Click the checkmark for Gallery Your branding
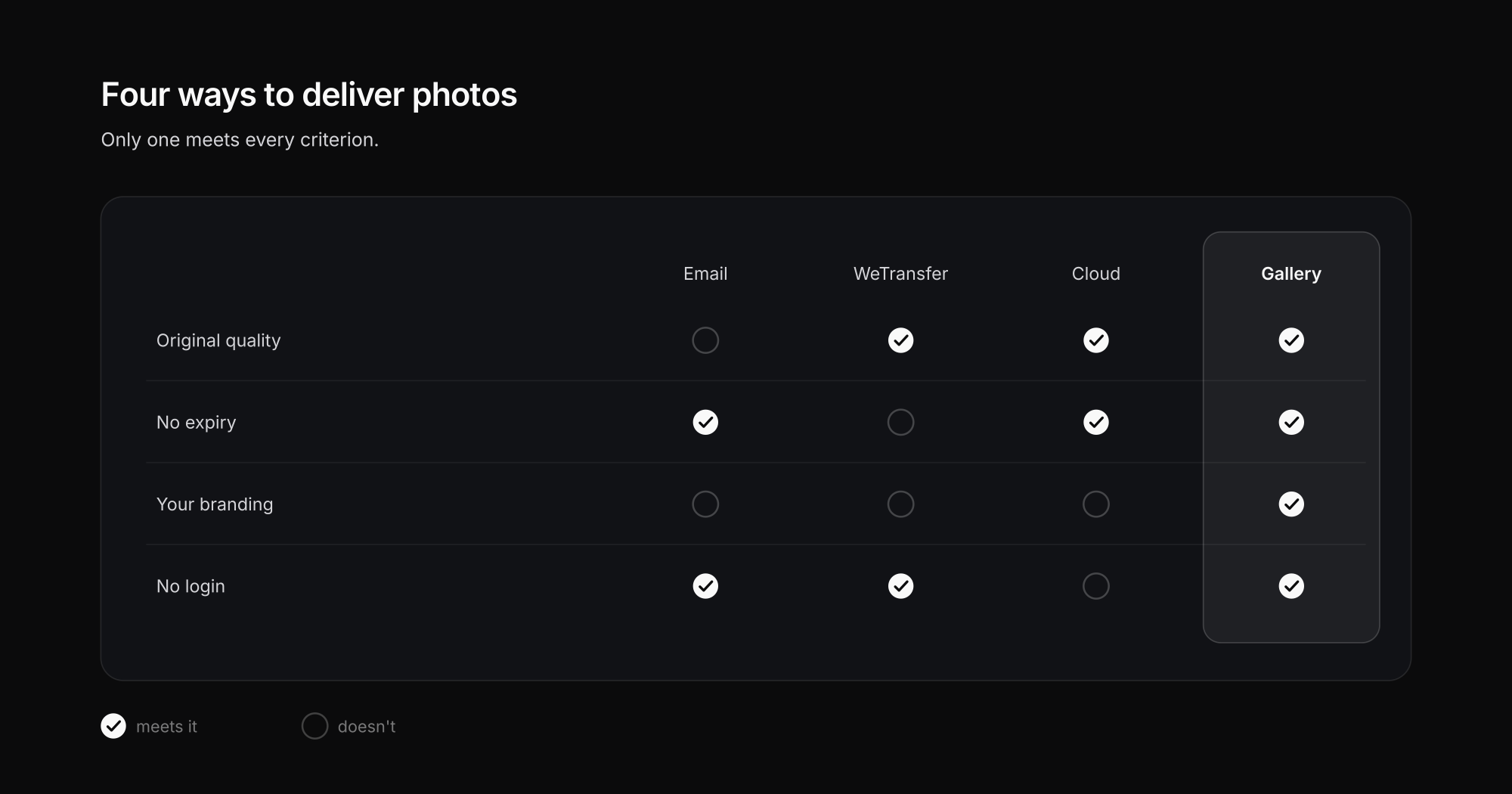 click(x=1291, y=504)
